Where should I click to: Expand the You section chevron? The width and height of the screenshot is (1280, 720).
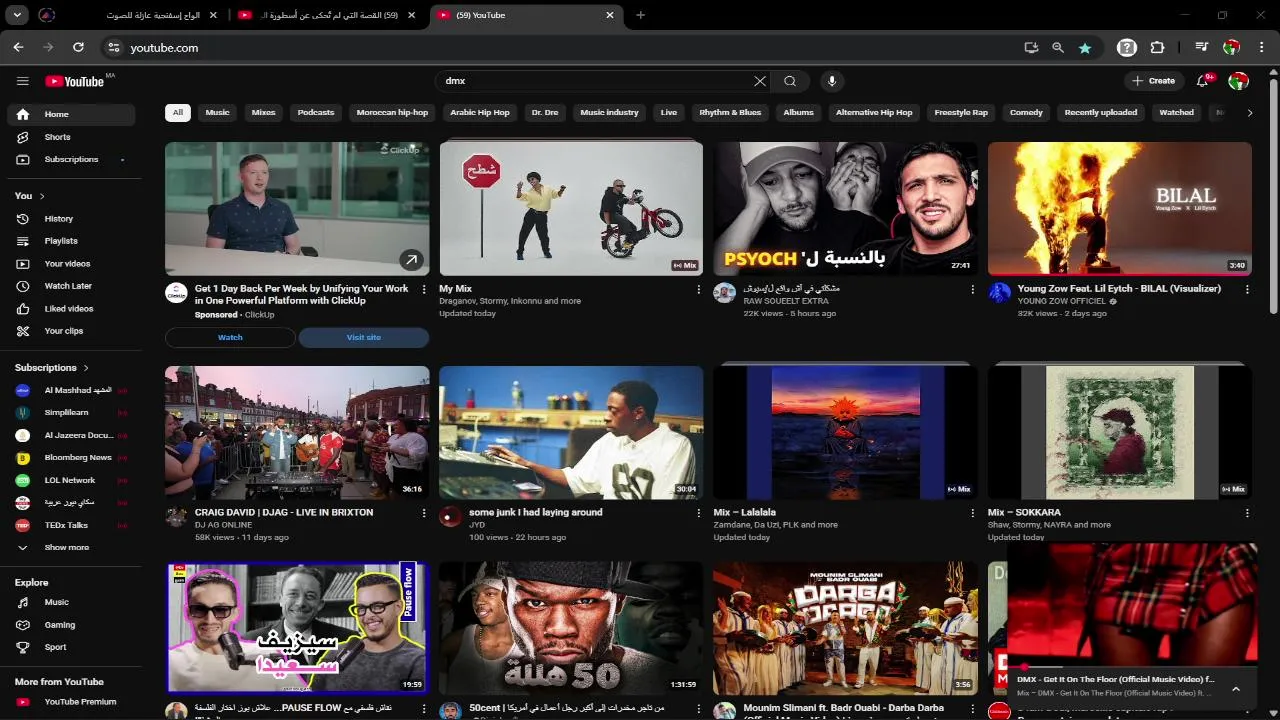pyautogui.click(x=42, y=196)
